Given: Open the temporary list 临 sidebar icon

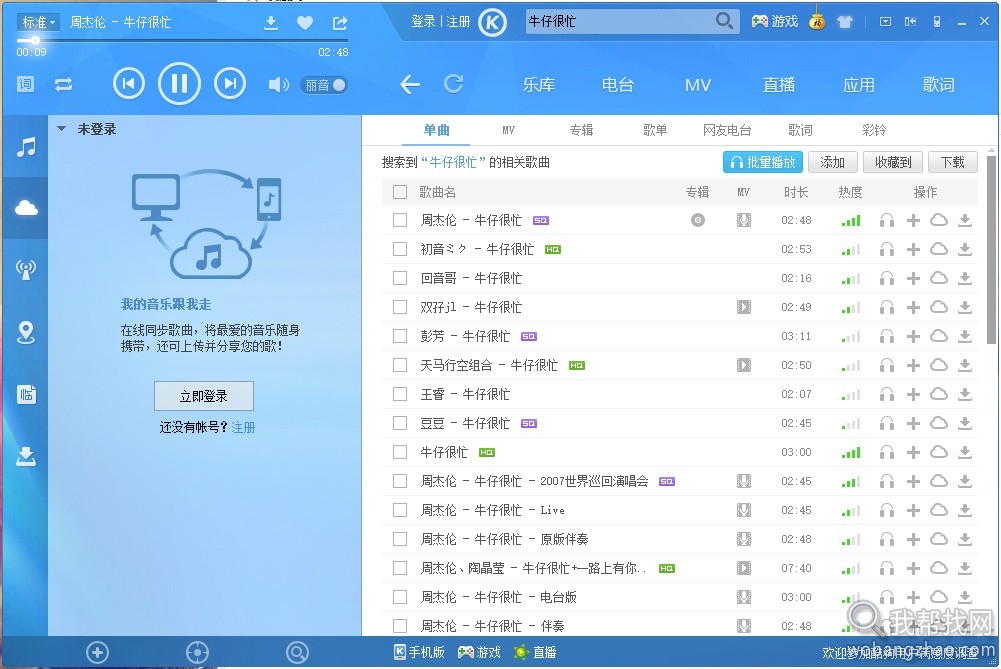Looking at the screenshot, I should click(x=26, y=395).
